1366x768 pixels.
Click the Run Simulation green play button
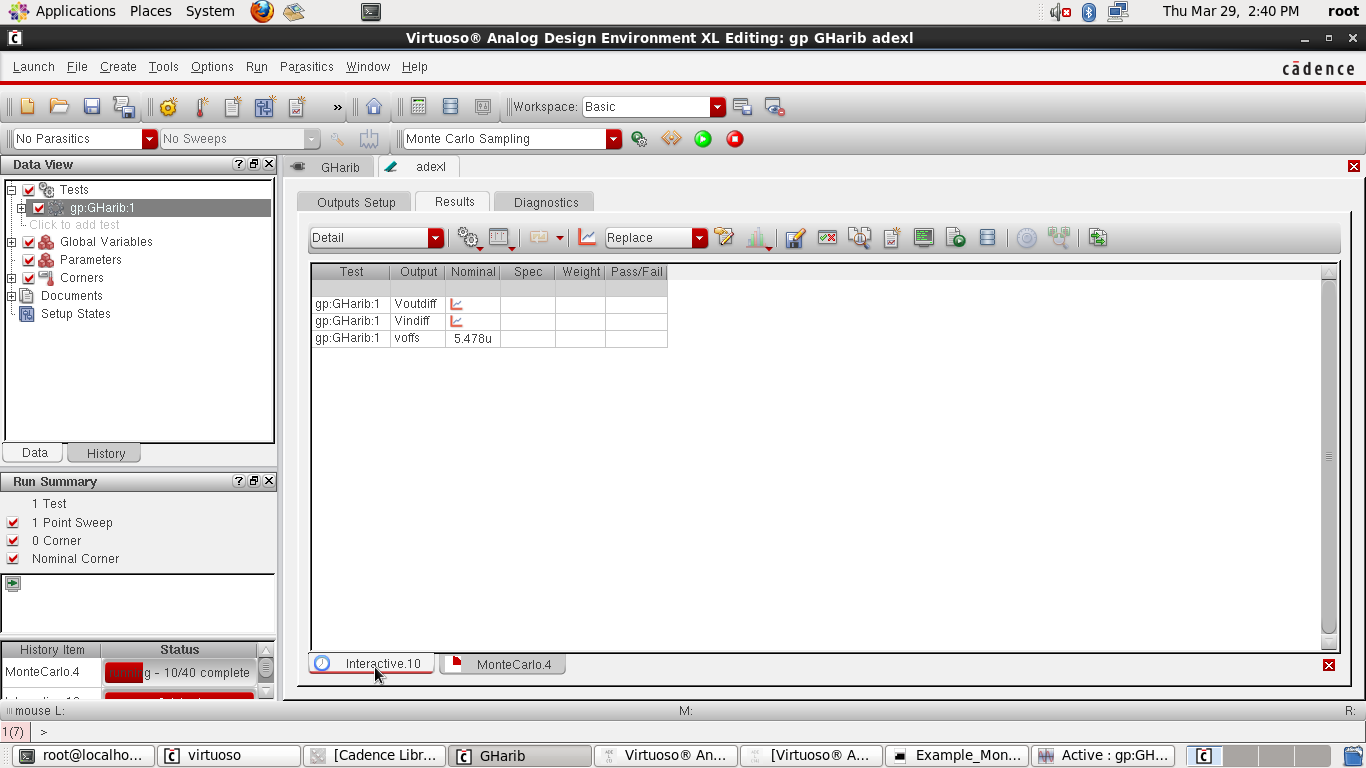tap(703, 139)
